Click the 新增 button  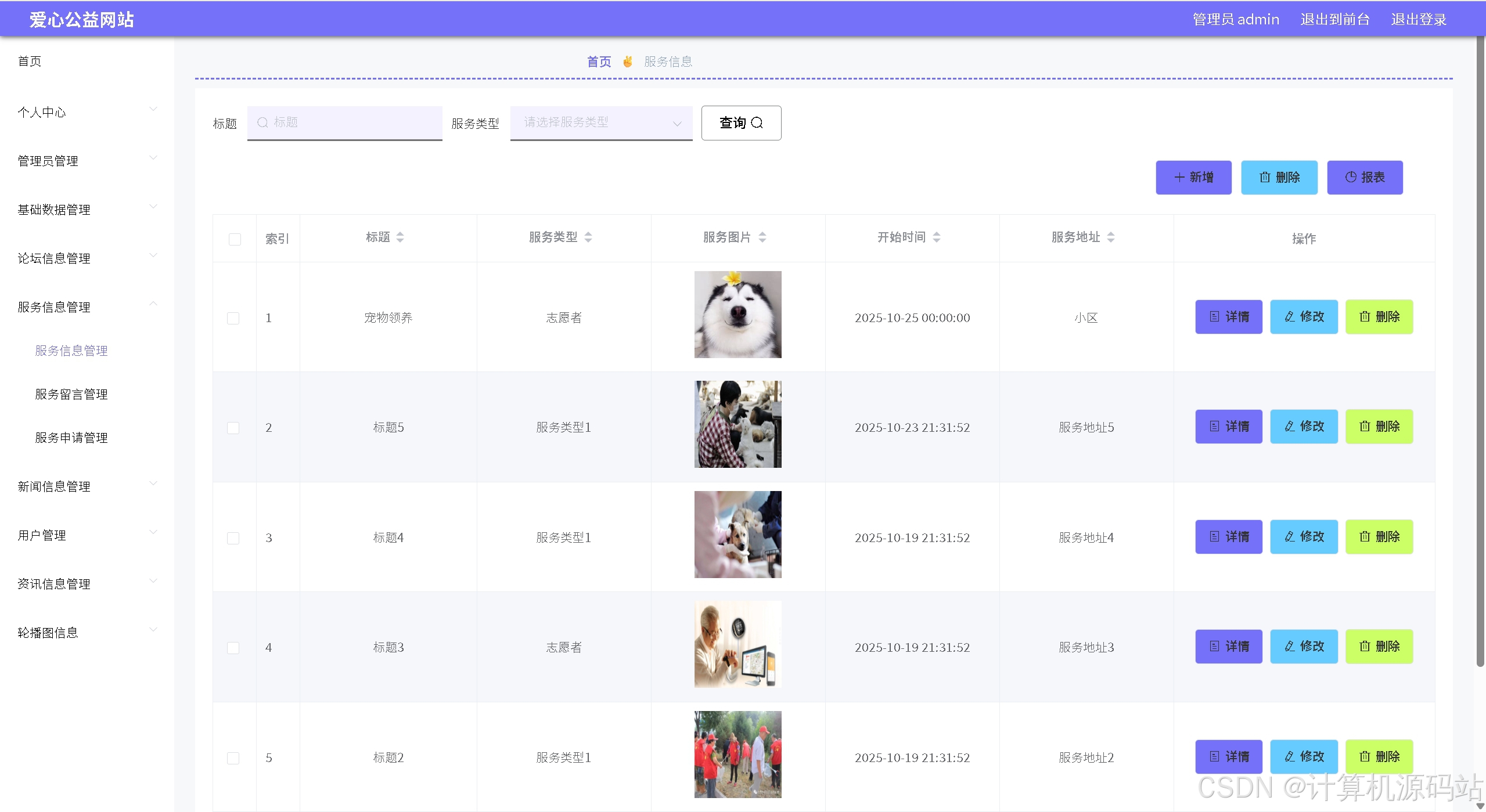(x=1193, y=178)
